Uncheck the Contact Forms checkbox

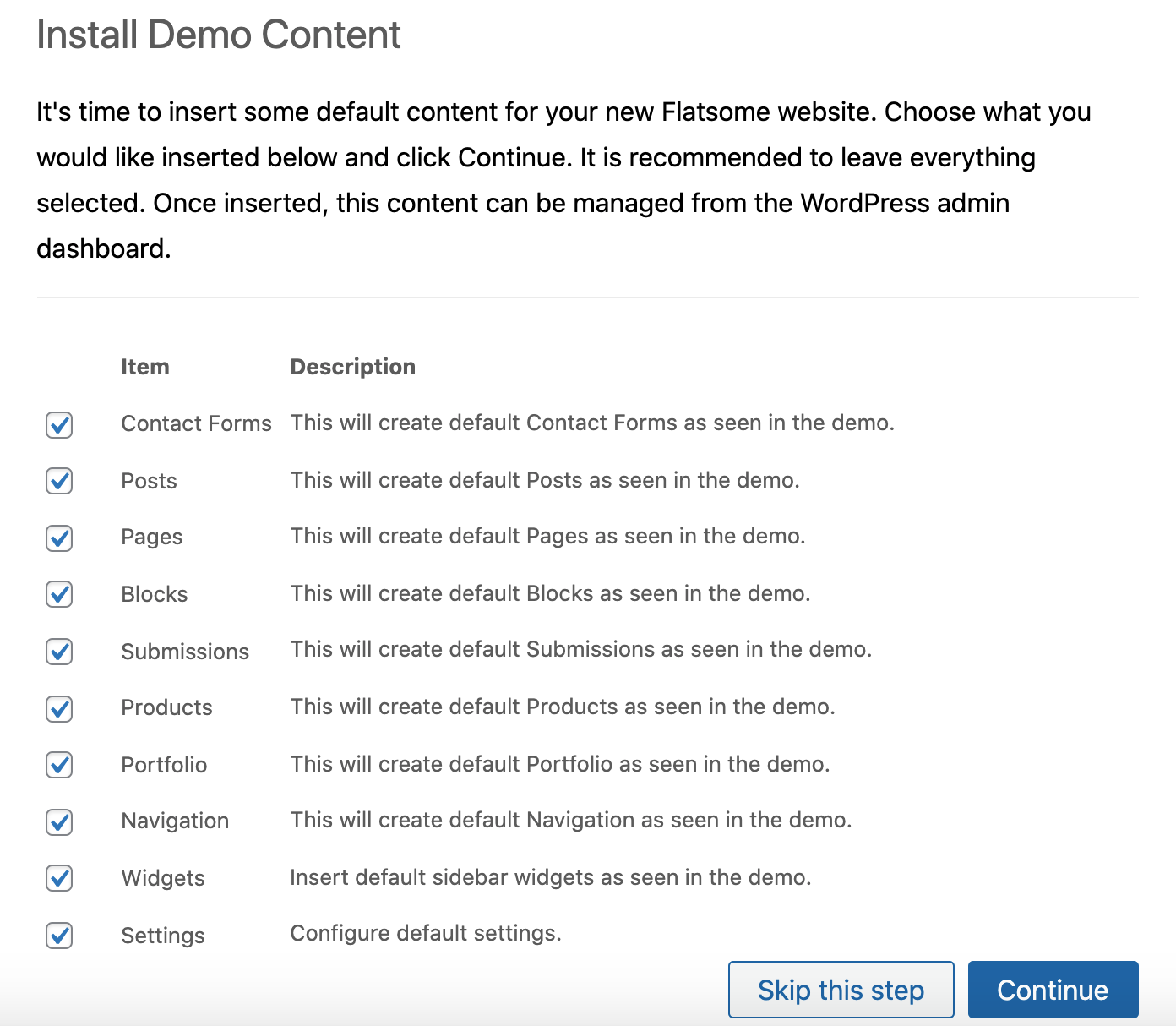(59, 424)
